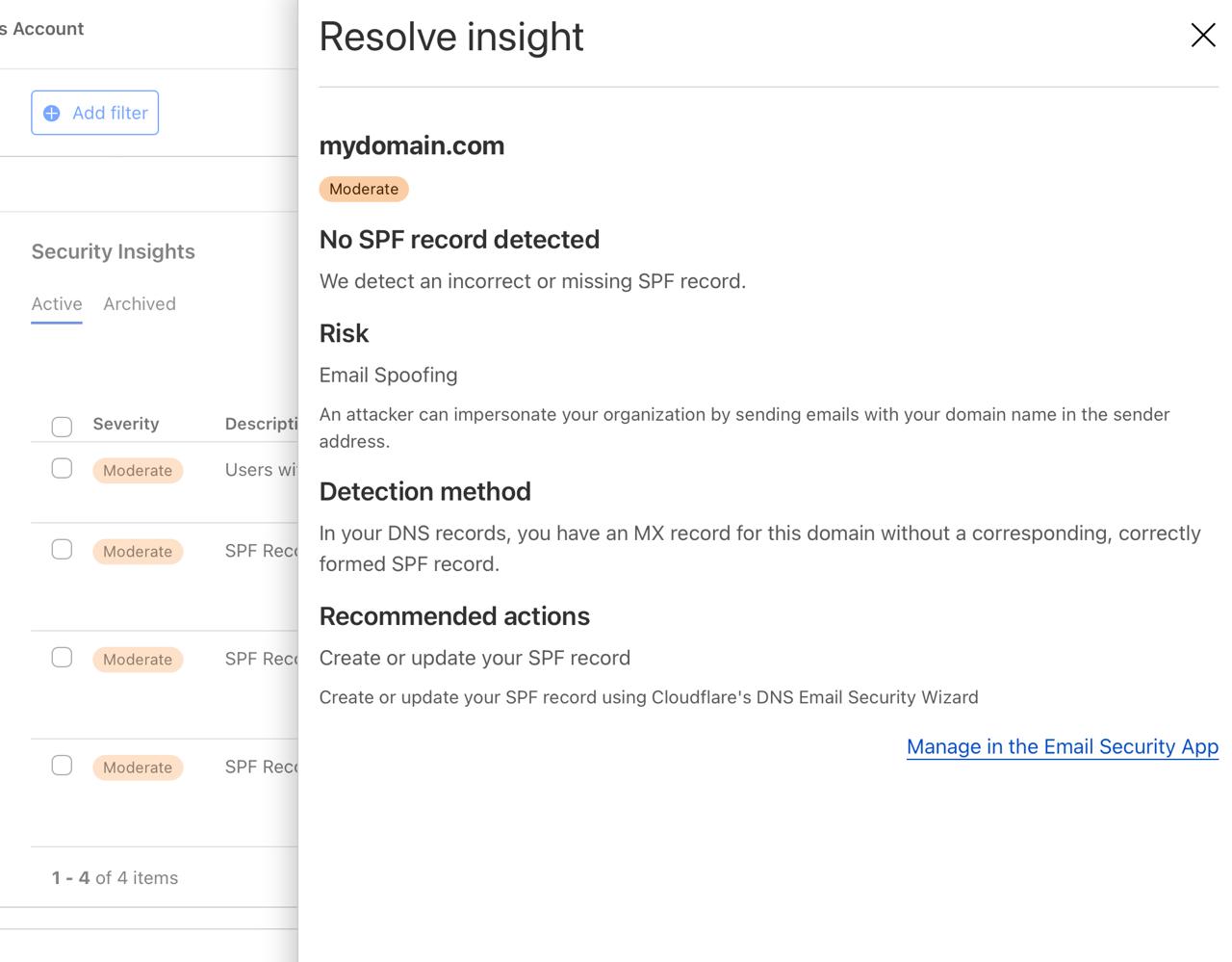
Task: Switch to the Archived tab
Action: (140, 304)
